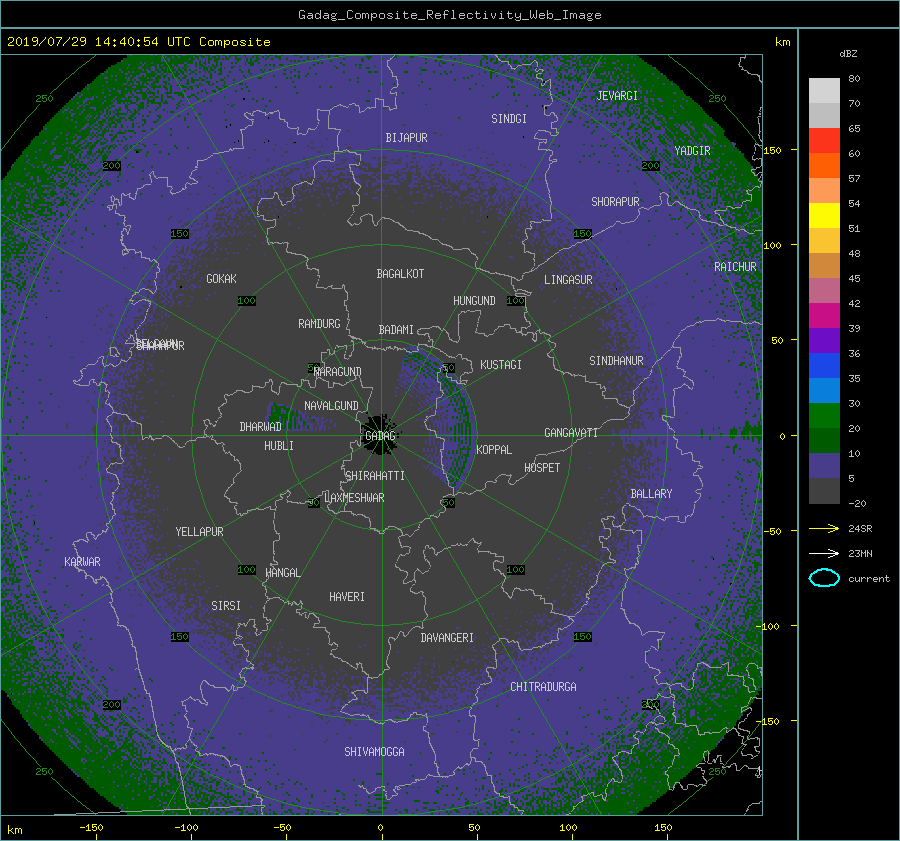The width and height of the screenshot is (900, 841).
Task: Click the 'SHIRAHATTI' map label
Action: (375, 476)
